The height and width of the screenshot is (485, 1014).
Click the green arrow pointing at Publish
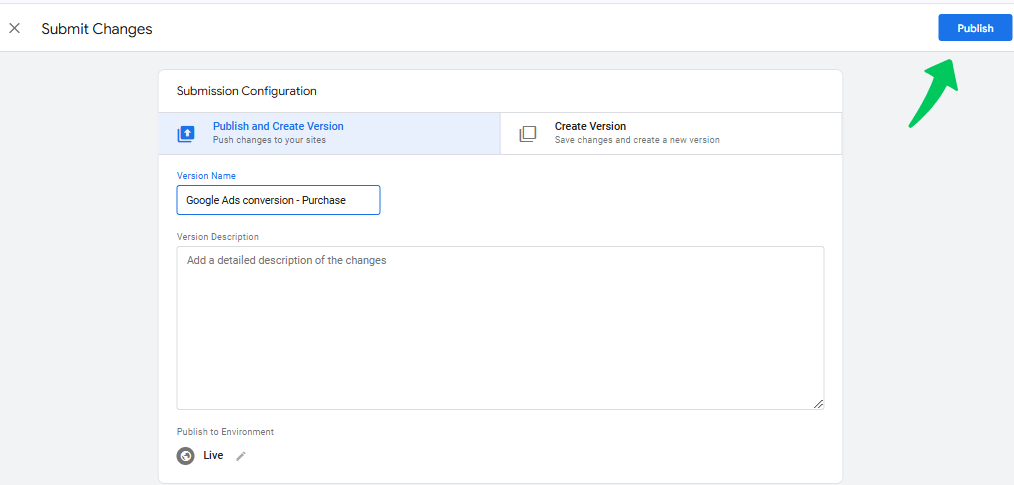[x=933, y=92]
